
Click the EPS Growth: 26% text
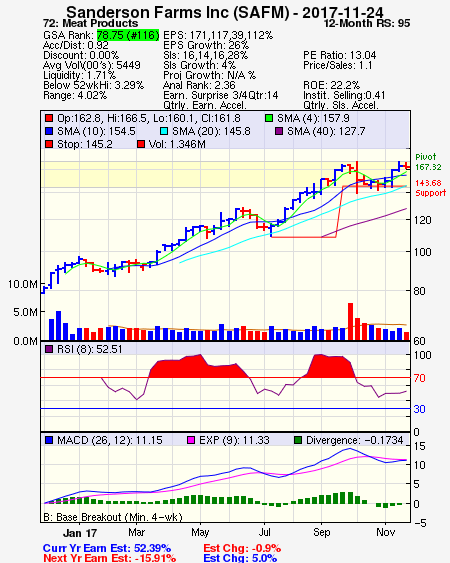pos(206,45)
